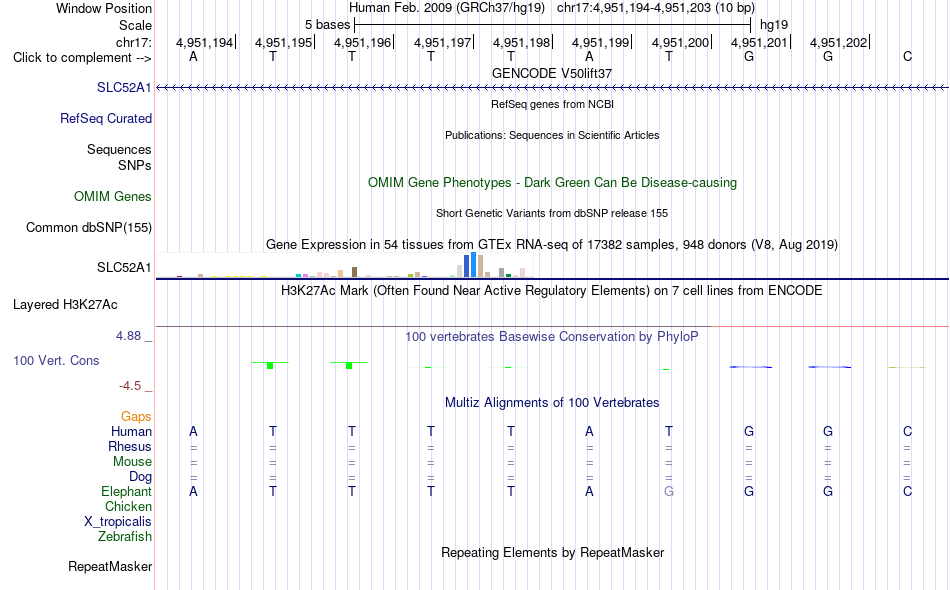This screenshot has width=950, height=590.
Task: Click the X_tropicalis species label
Action: (118, 522)
